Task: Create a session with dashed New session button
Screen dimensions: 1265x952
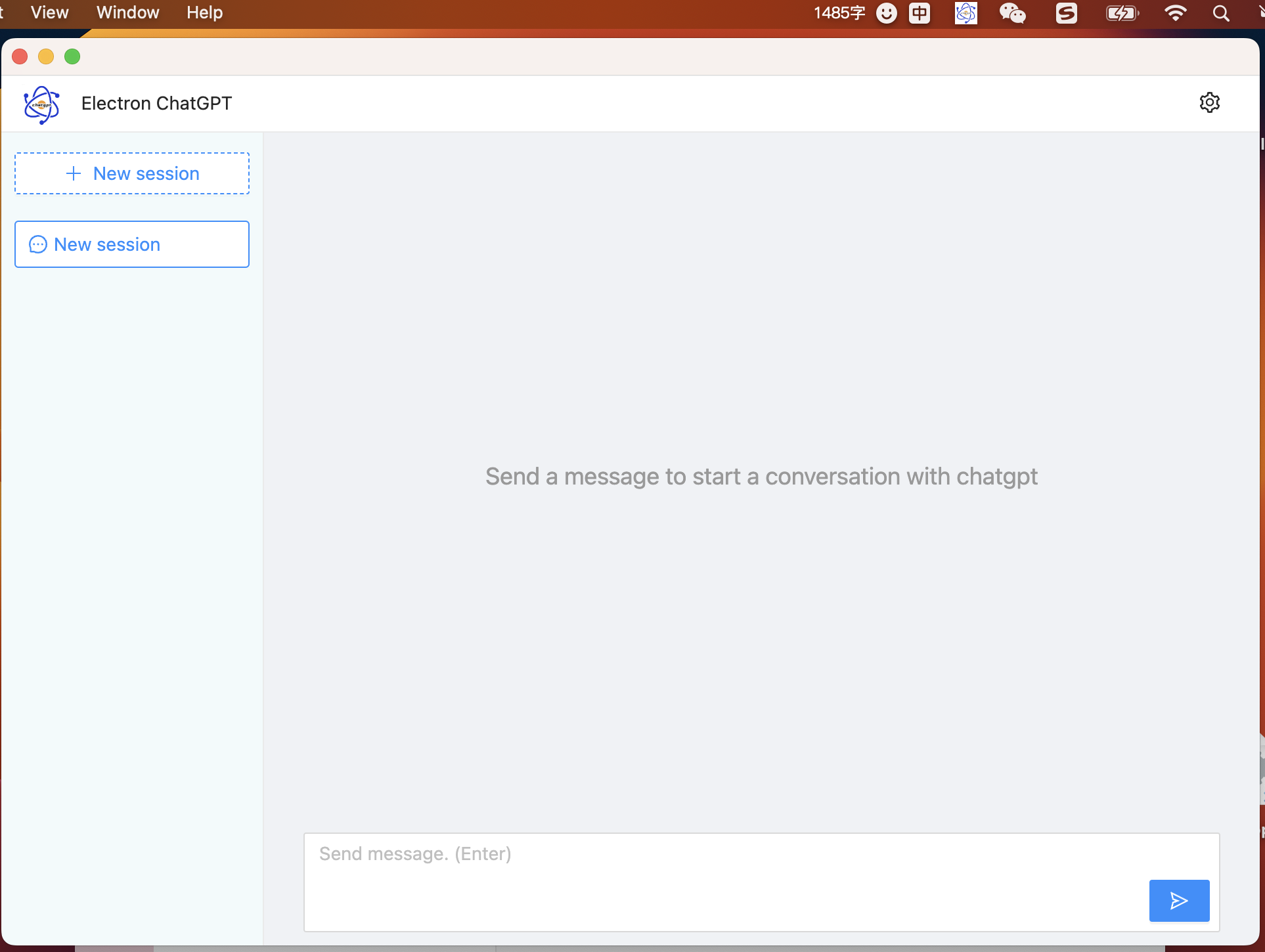Action: tap(132, 173)
